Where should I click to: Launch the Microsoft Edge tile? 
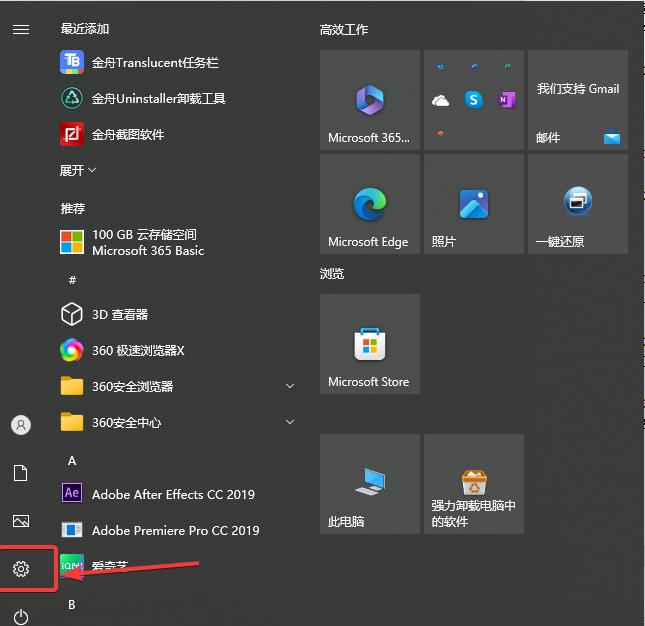click(x=370, y=204)
